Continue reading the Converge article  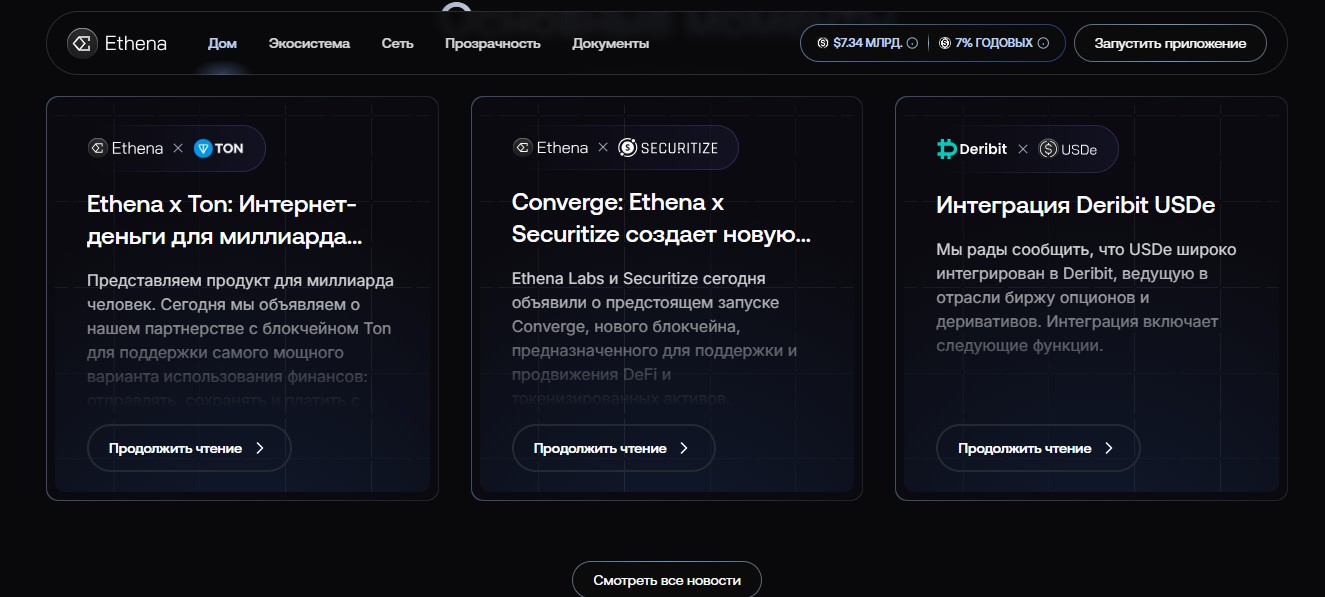coord(614,448)
